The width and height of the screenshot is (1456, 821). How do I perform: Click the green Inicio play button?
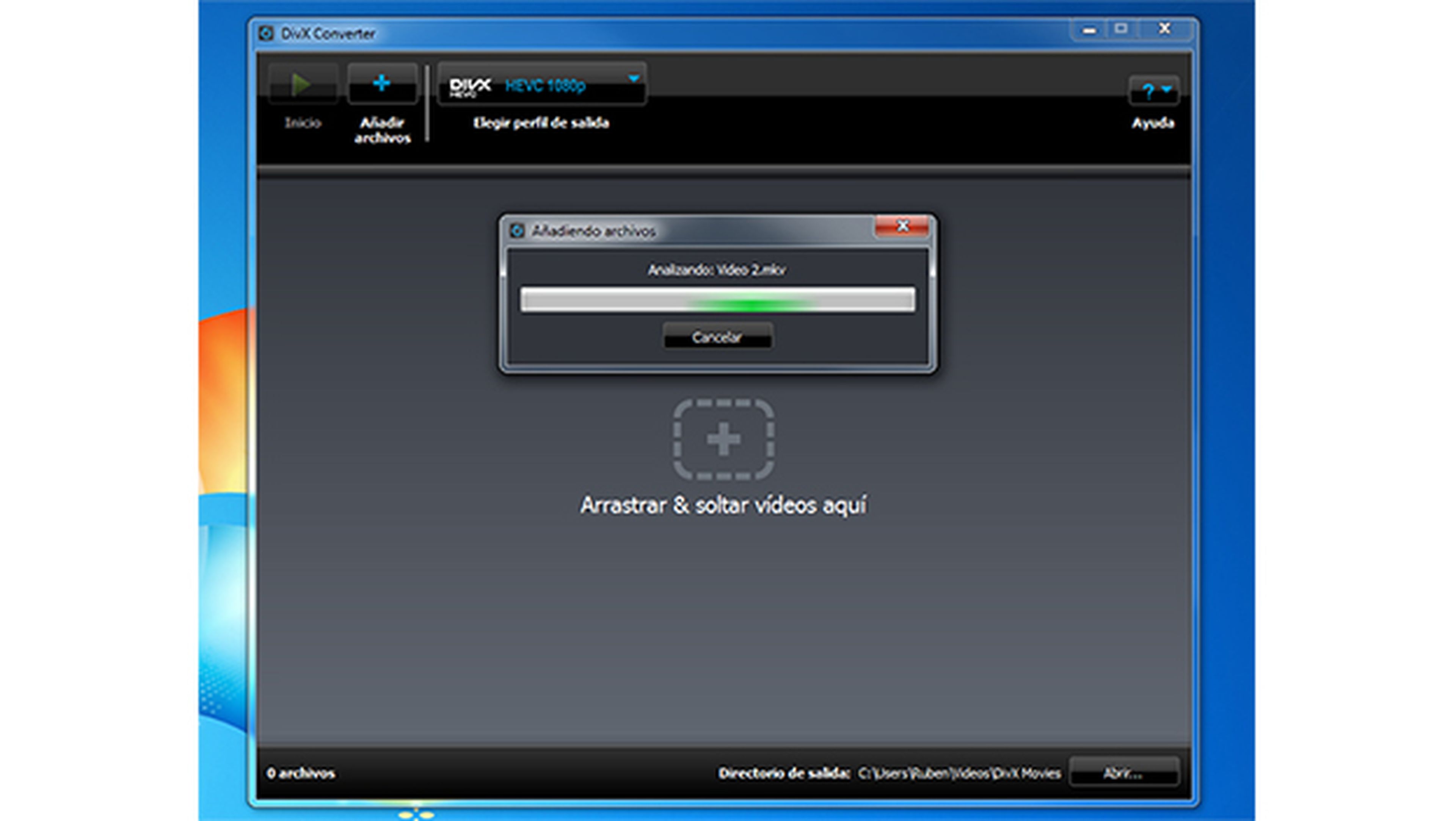(x=303, y=85)
